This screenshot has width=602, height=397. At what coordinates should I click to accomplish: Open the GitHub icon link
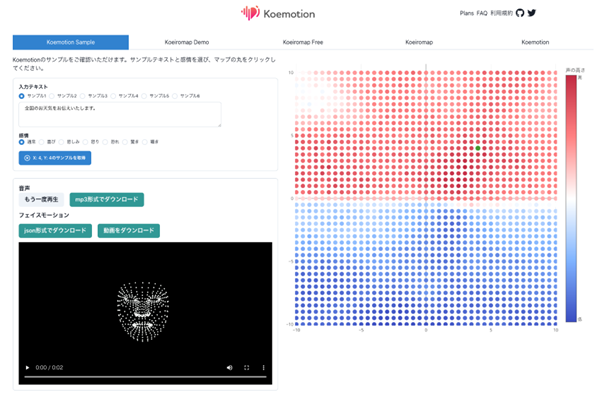[519, 13]
